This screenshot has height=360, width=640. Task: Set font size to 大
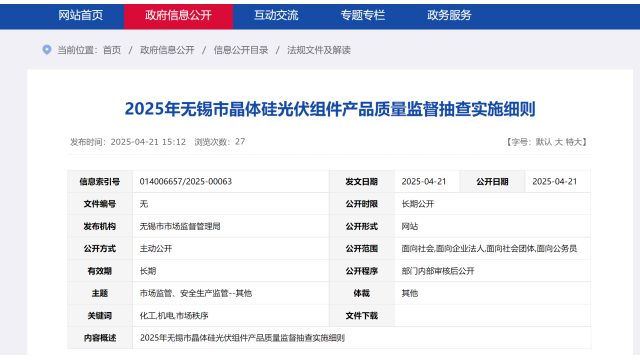[559, 142]
